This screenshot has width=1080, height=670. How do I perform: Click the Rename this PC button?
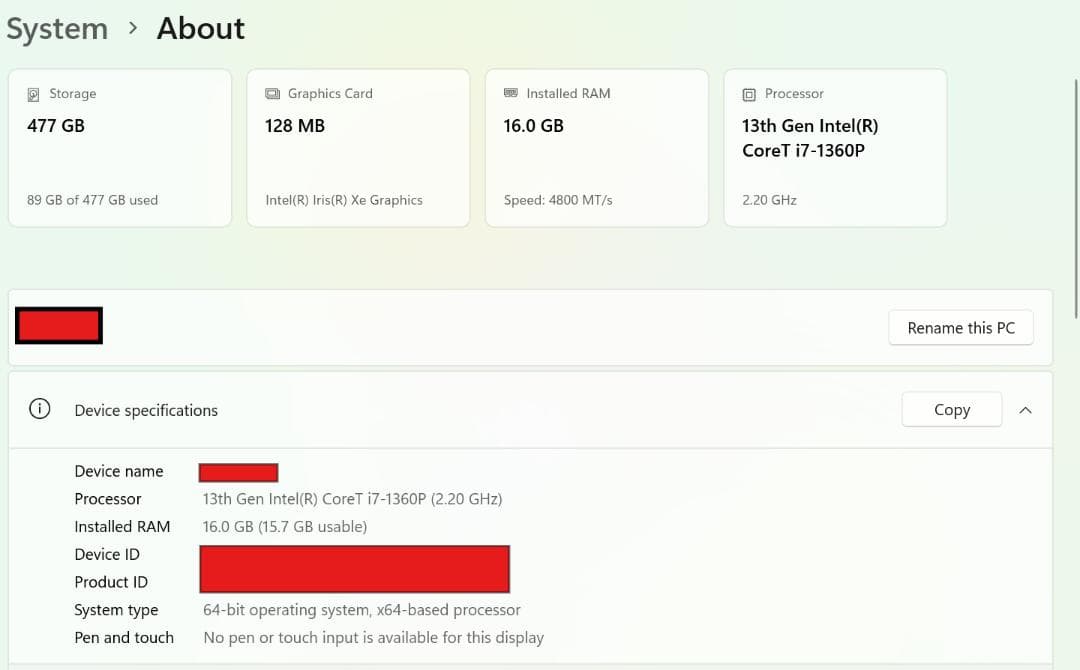coord(960,328)
